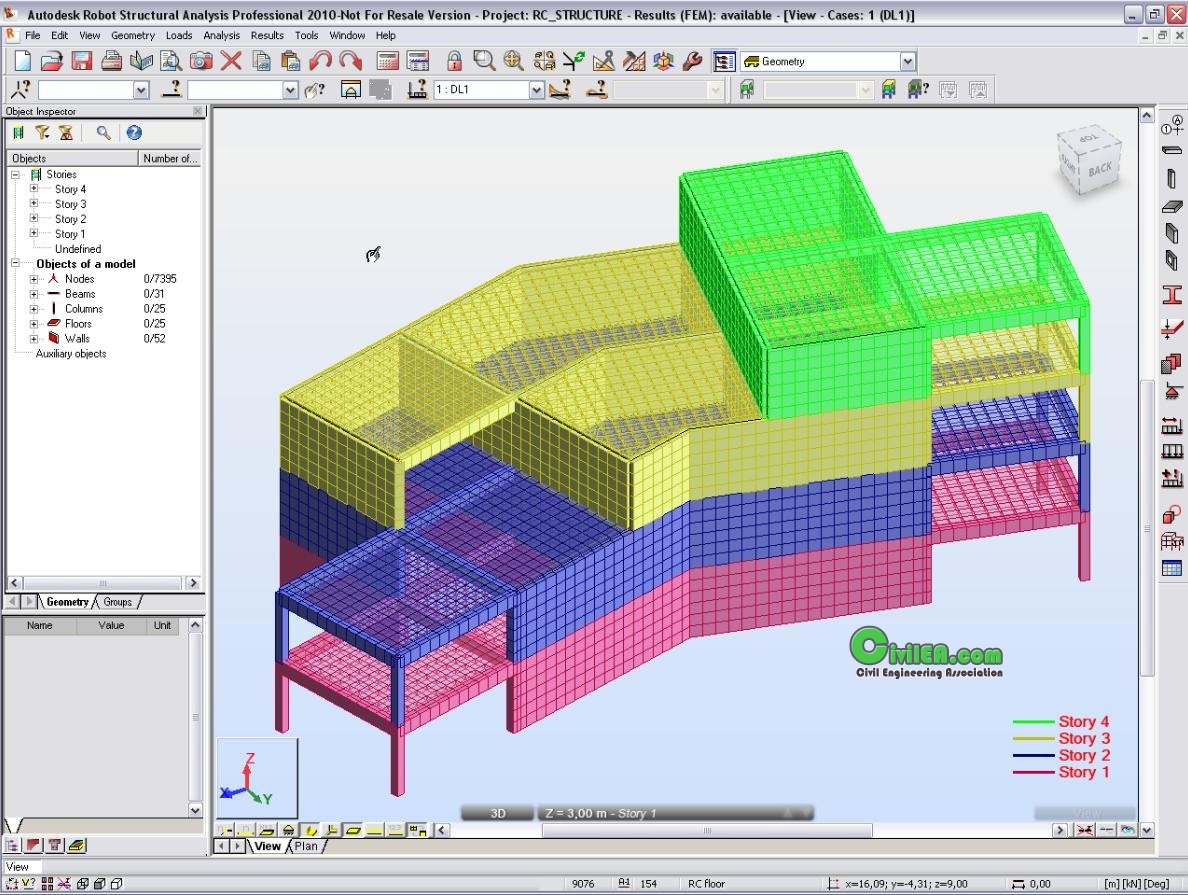Click the Screen capture camera icon
This screenshot has width=1188, height=895.
[201, 61]
